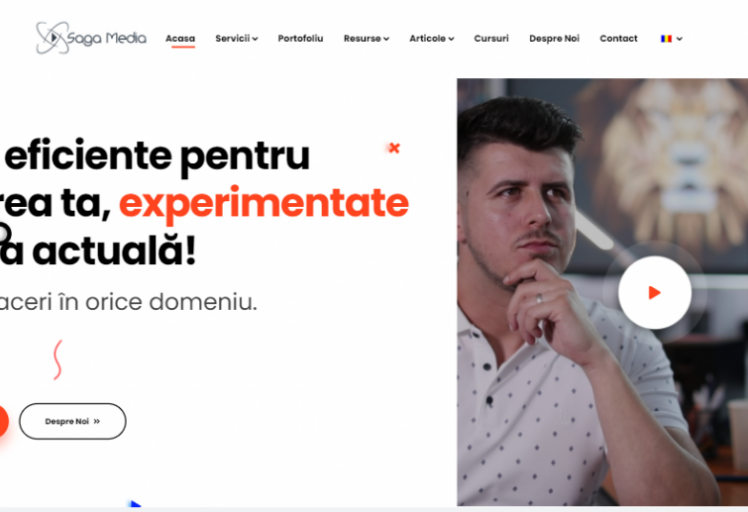Go to the Cursuri page

(x=491, y=38)
